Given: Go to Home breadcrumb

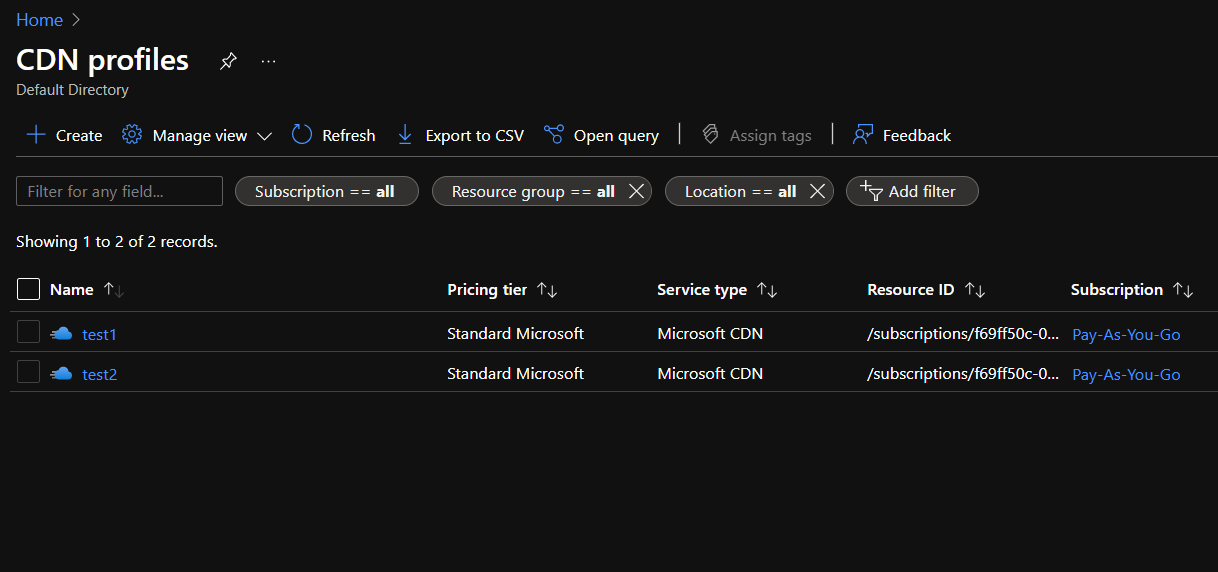Looking at the screenshot, I should click(39, 20).
